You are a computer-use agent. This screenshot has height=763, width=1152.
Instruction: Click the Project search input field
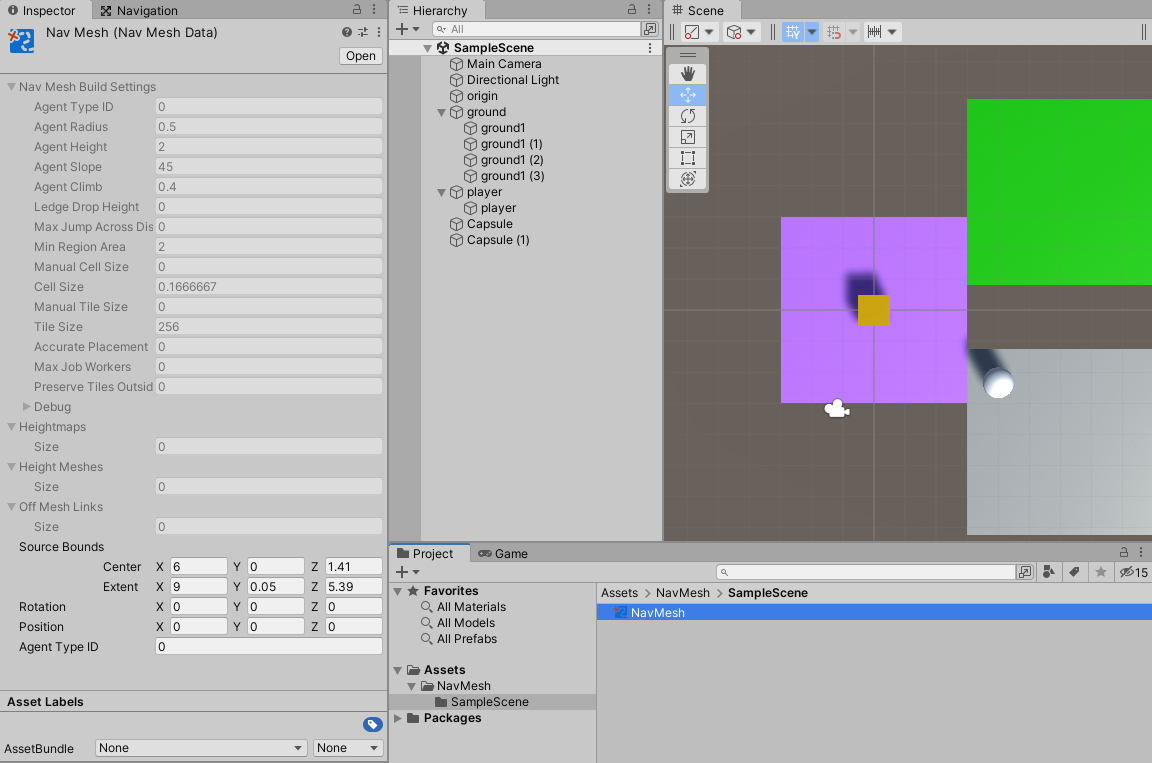click(x=866, y=572)
